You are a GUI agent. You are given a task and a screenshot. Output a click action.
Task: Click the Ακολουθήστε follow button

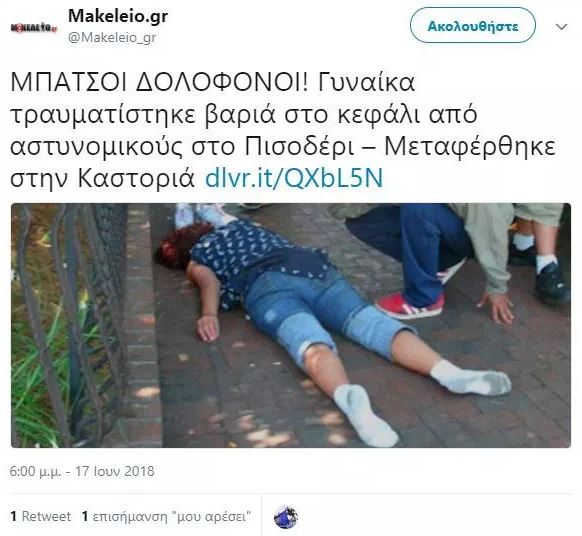click(473, 26)
